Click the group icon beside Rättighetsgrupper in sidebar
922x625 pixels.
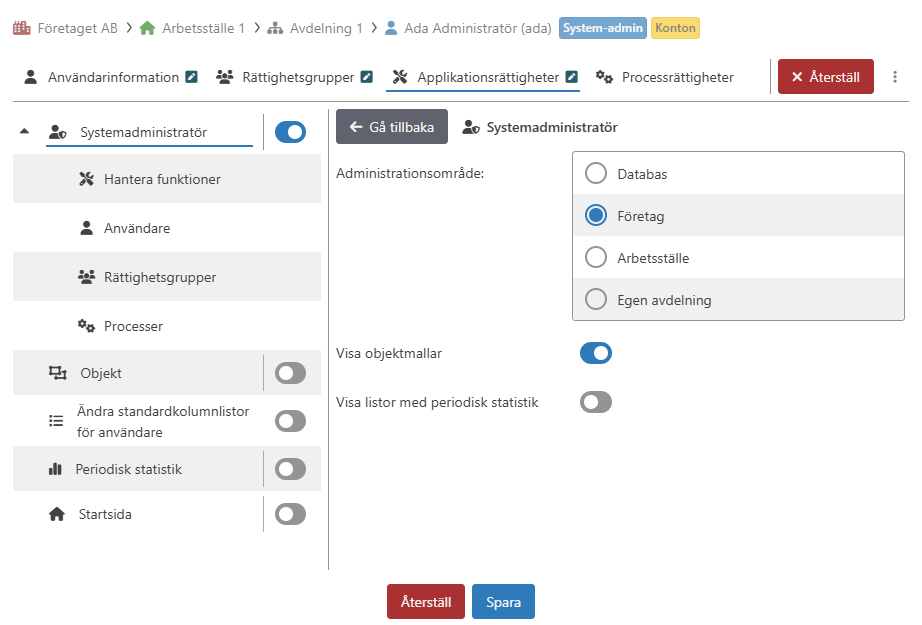[86, 277]
